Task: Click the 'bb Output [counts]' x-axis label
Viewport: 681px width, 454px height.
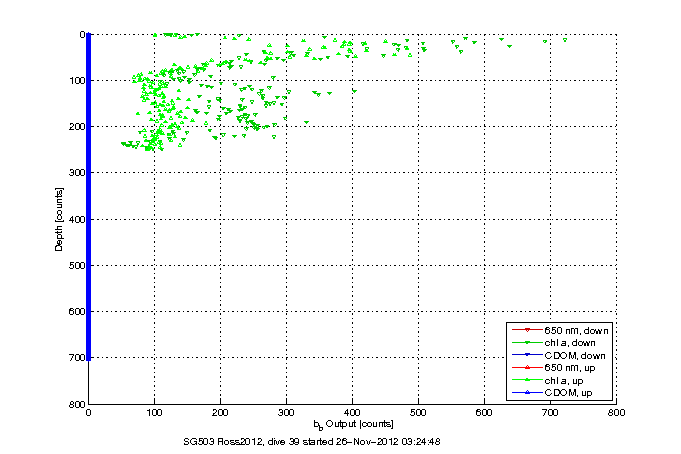Action: pos(353,424)
